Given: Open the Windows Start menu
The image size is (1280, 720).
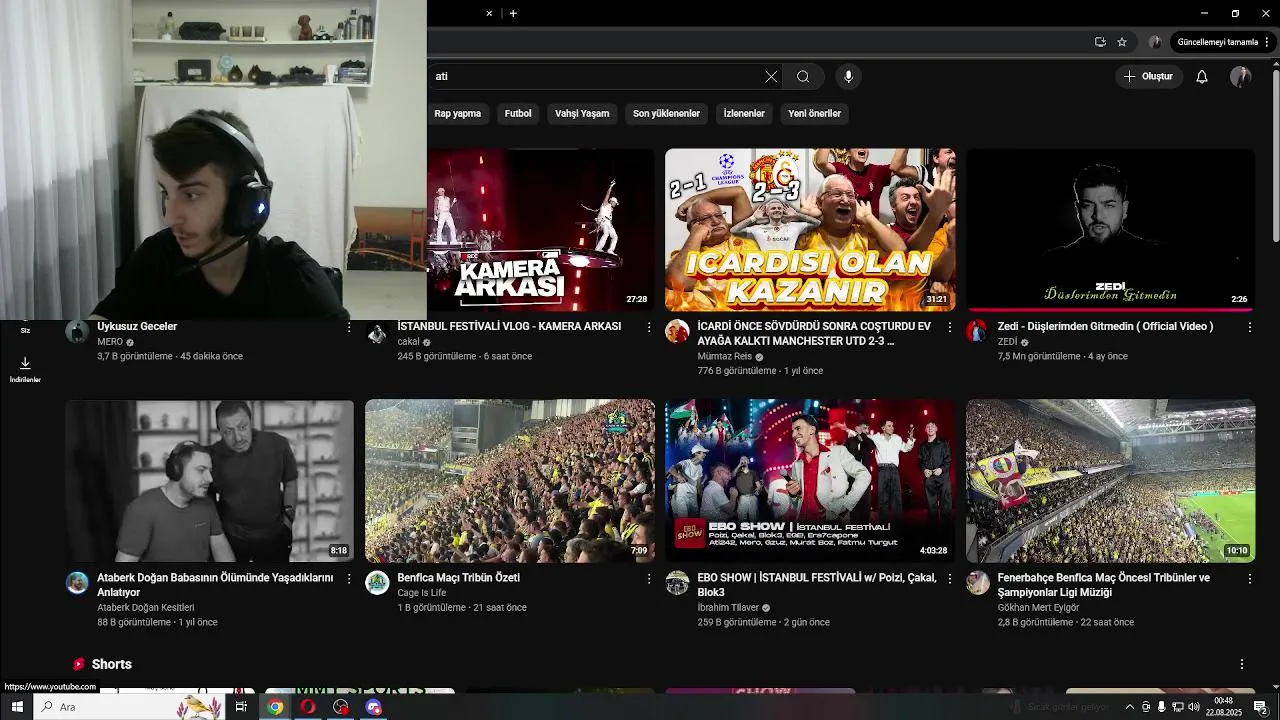Looking at the screenshot, I should coord(17,707).
